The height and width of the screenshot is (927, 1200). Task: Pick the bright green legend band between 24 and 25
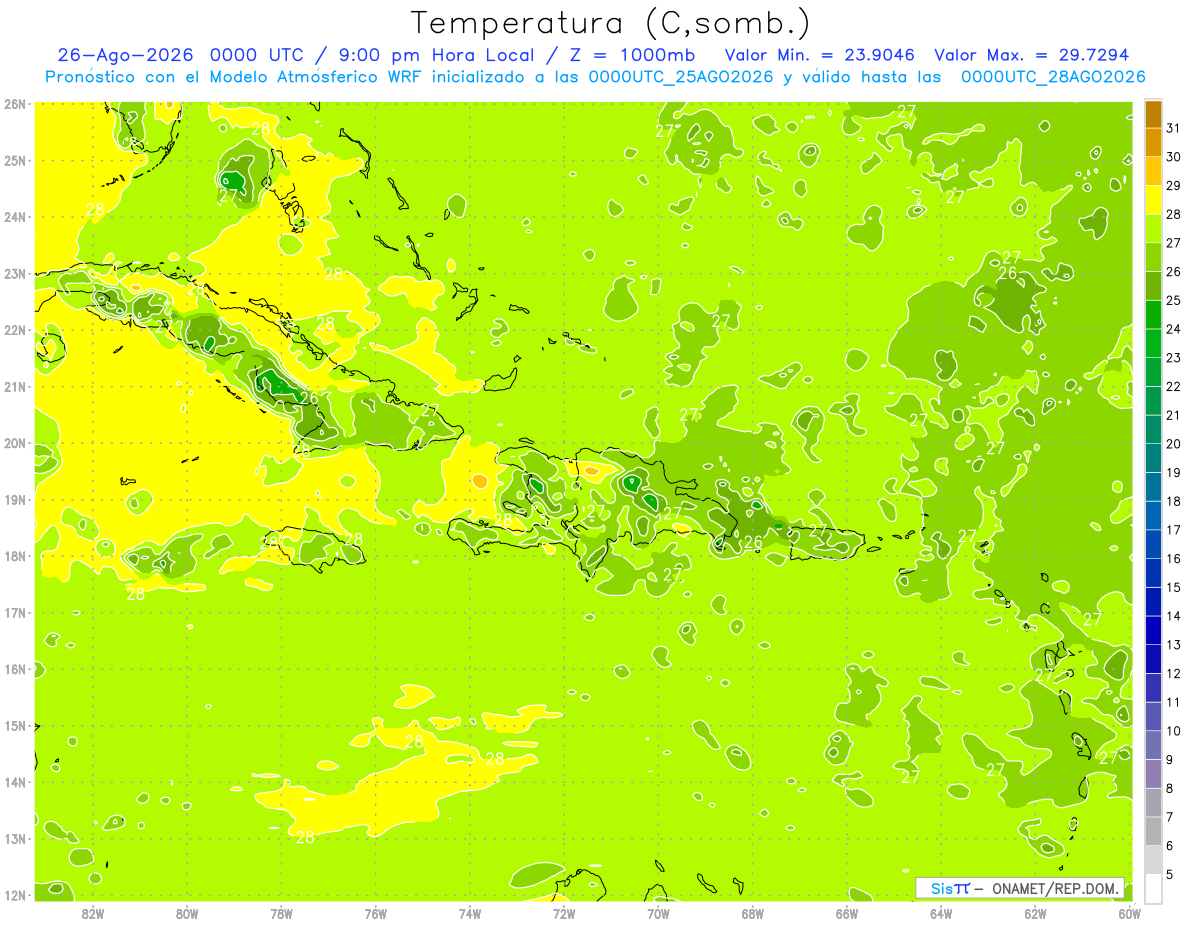coord(1153,315)
